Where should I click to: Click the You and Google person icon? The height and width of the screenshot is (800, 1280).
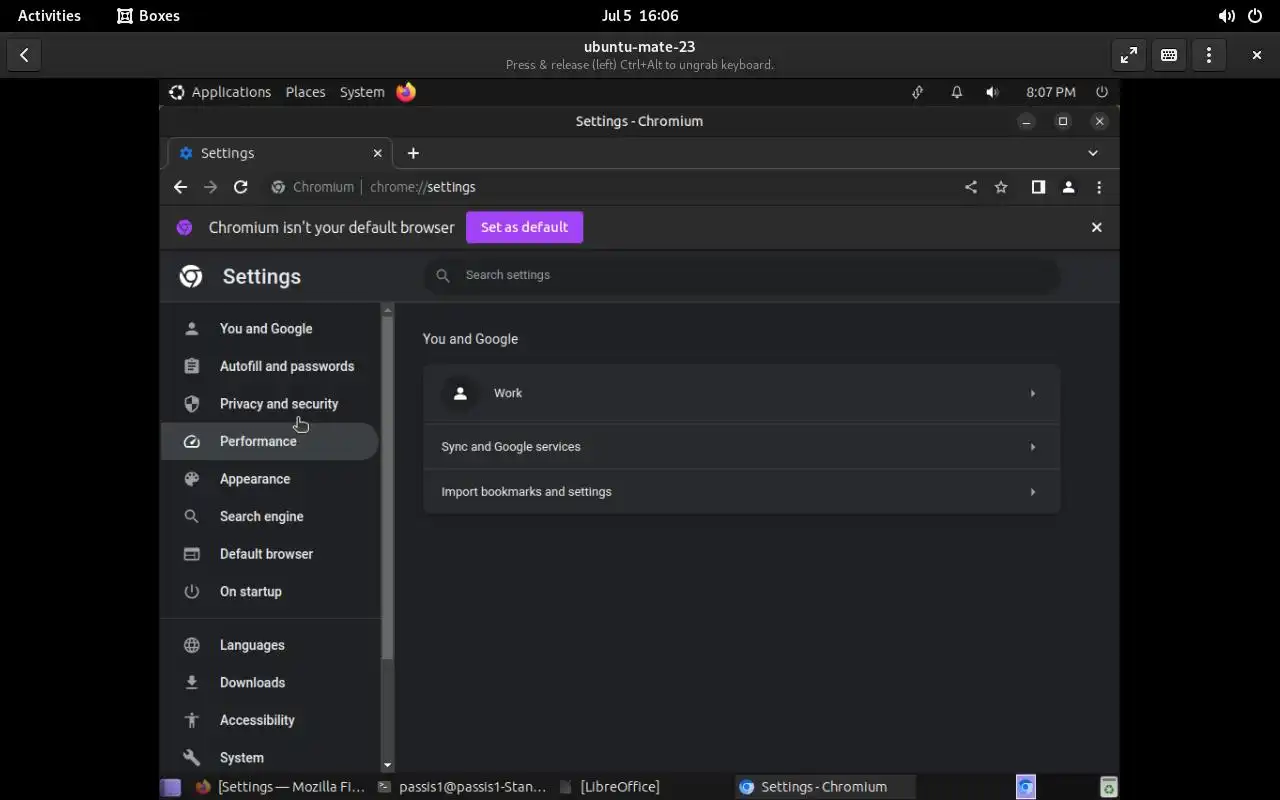(192, 328)
